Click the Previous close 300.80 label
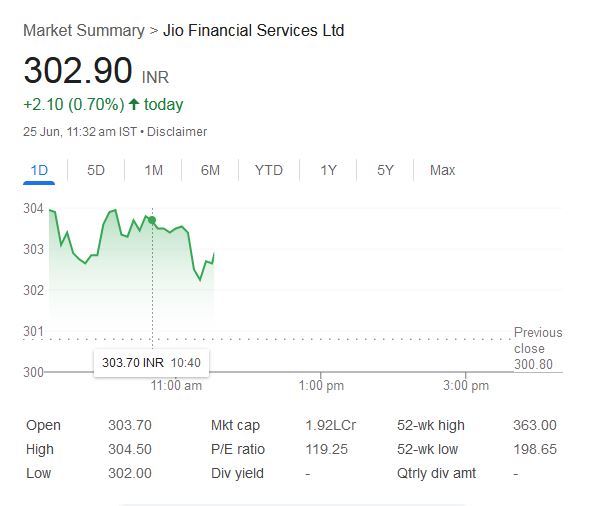 click(538, 348)
